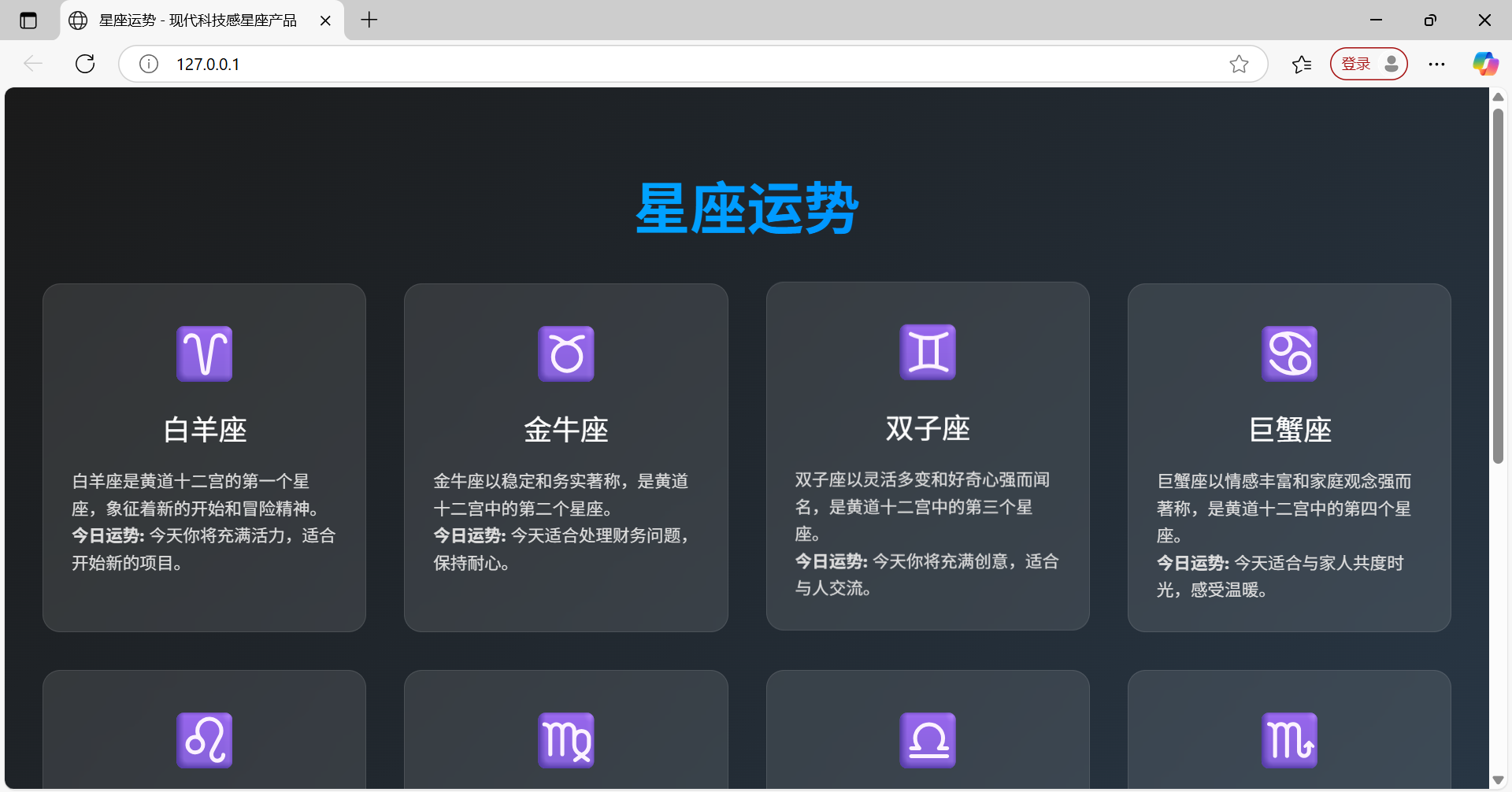
Task: Click the 今日运势 label in 巨蟹座 card
Action: (x=1192, y=563)
